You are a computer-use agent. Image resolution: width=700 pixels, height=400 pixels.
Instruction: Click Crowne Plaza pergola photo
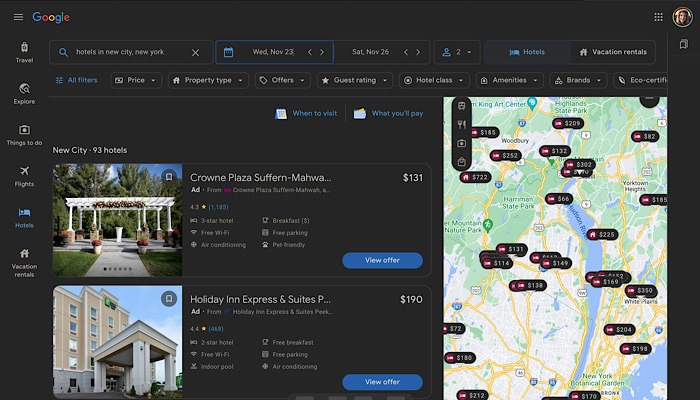coord(117,220)
